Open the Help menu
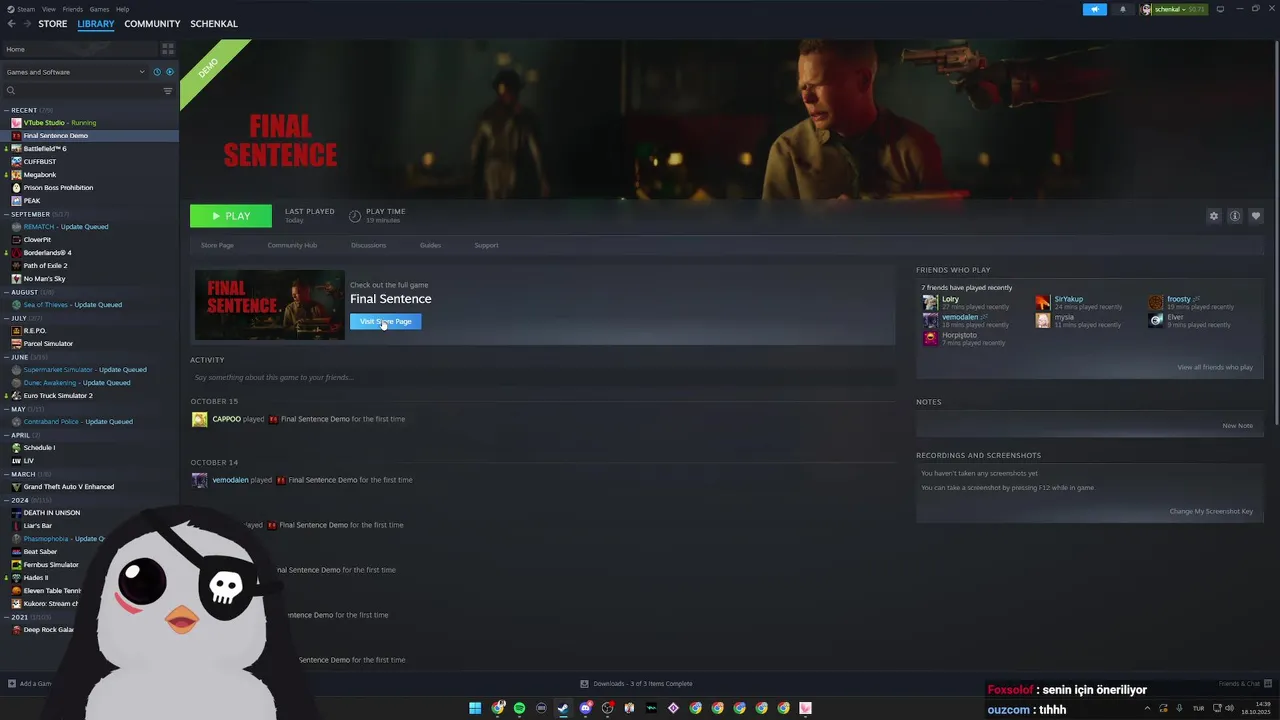Image resolution: width=1280 pixels, height=720 pixels. [x=122, y=9]
